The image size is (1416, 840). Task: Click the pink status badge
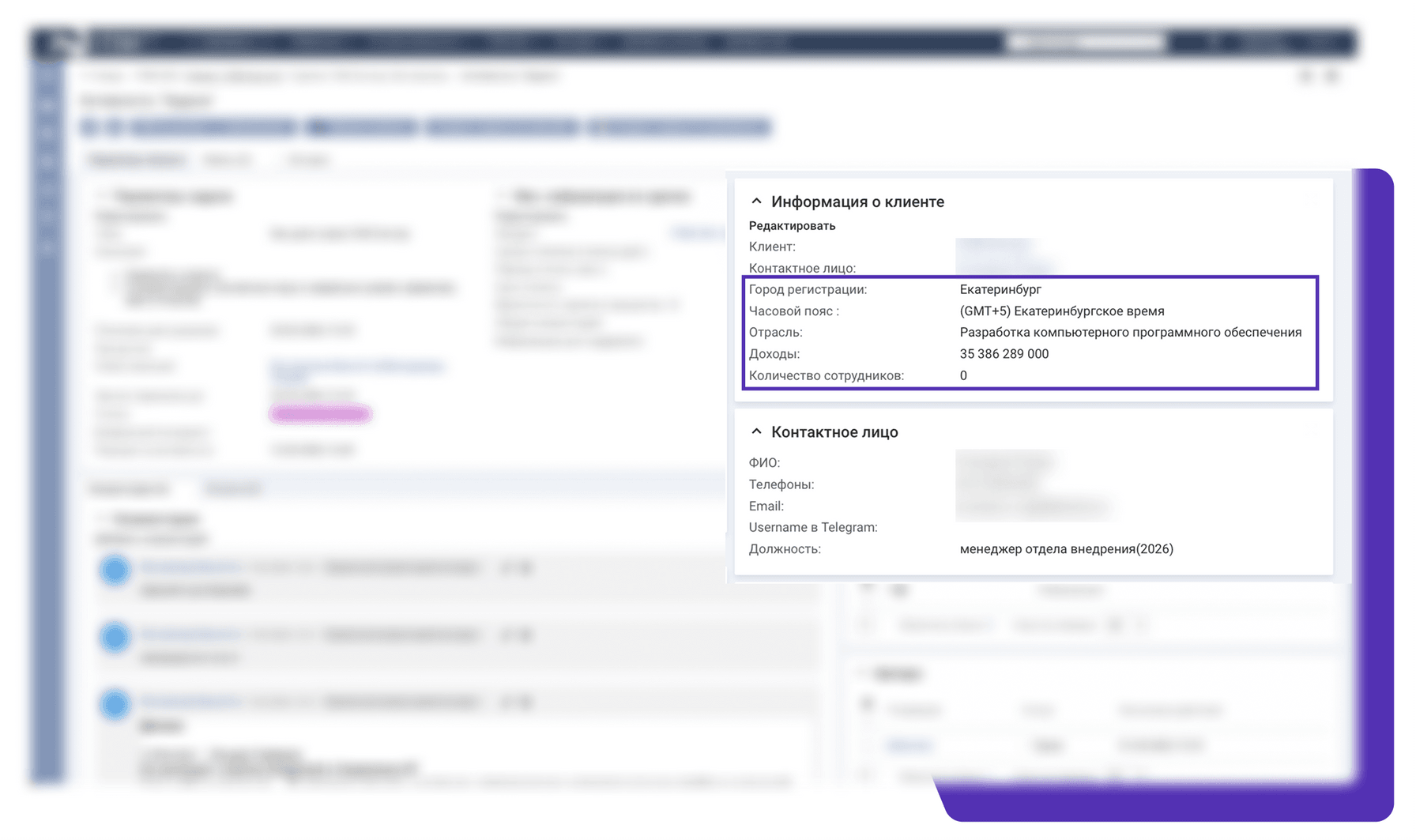pyautogui.click(x=320, y=414)
